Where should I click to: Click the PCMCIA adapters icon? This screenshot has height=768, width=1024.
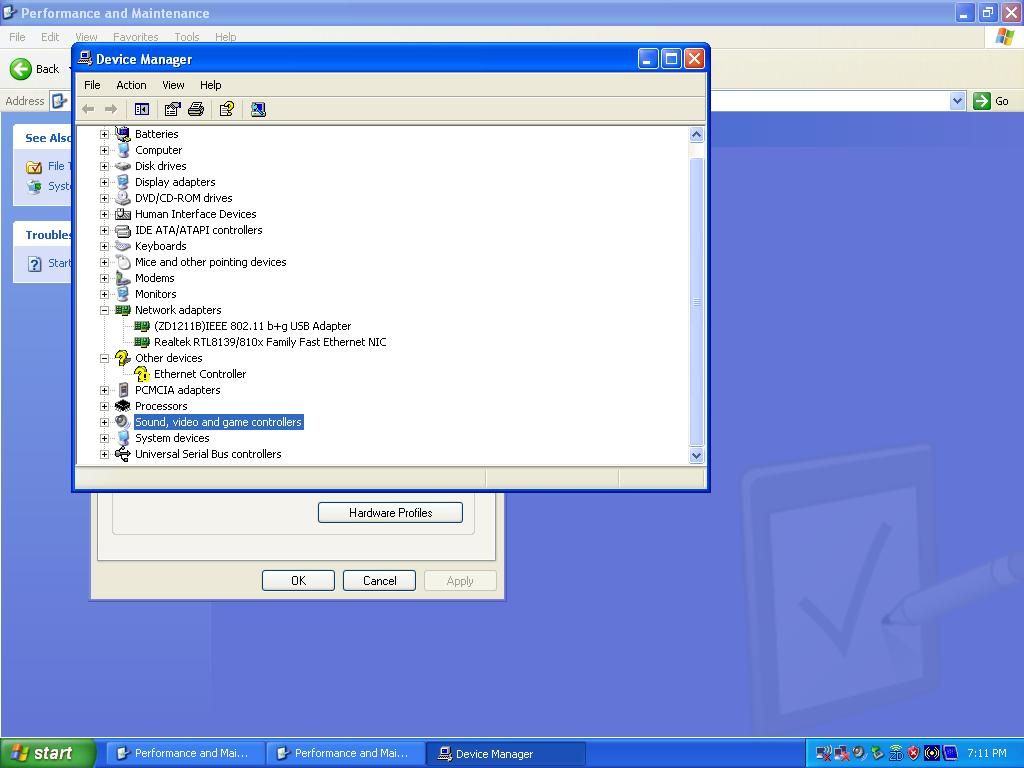coord(123,390)
